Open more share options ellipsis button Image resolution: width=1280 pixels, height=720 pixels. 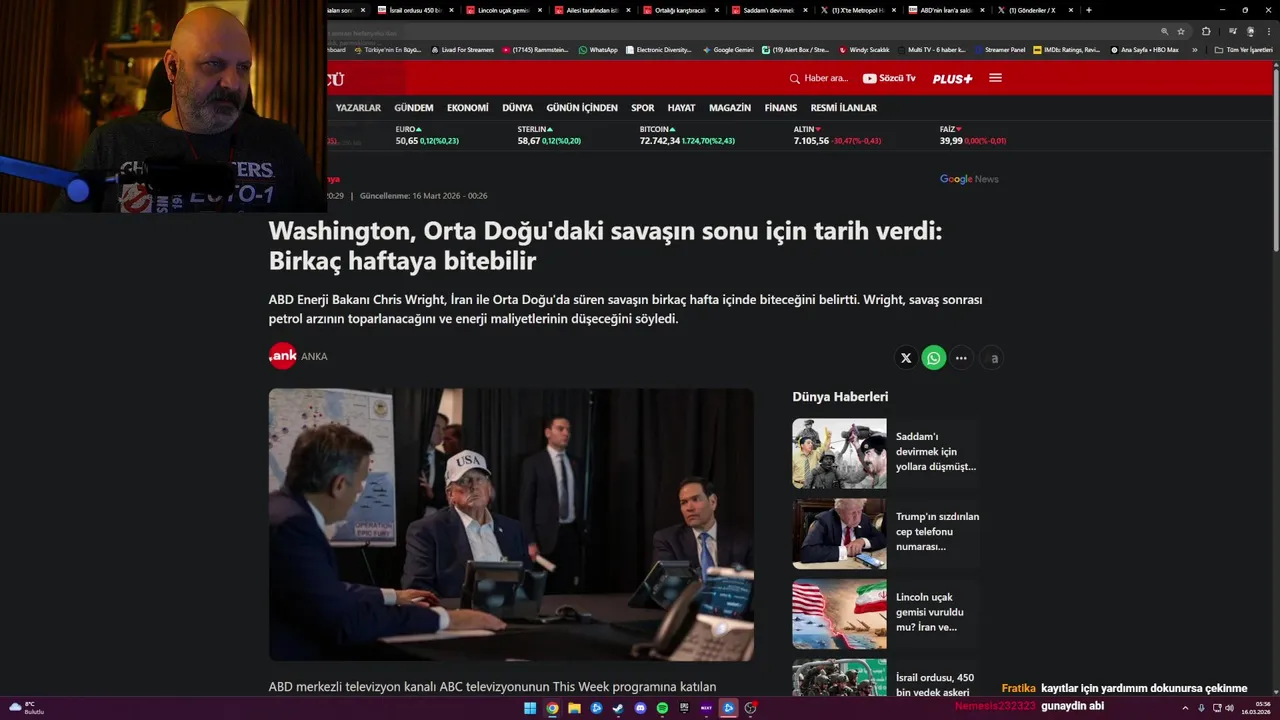[x=961, y=358]
